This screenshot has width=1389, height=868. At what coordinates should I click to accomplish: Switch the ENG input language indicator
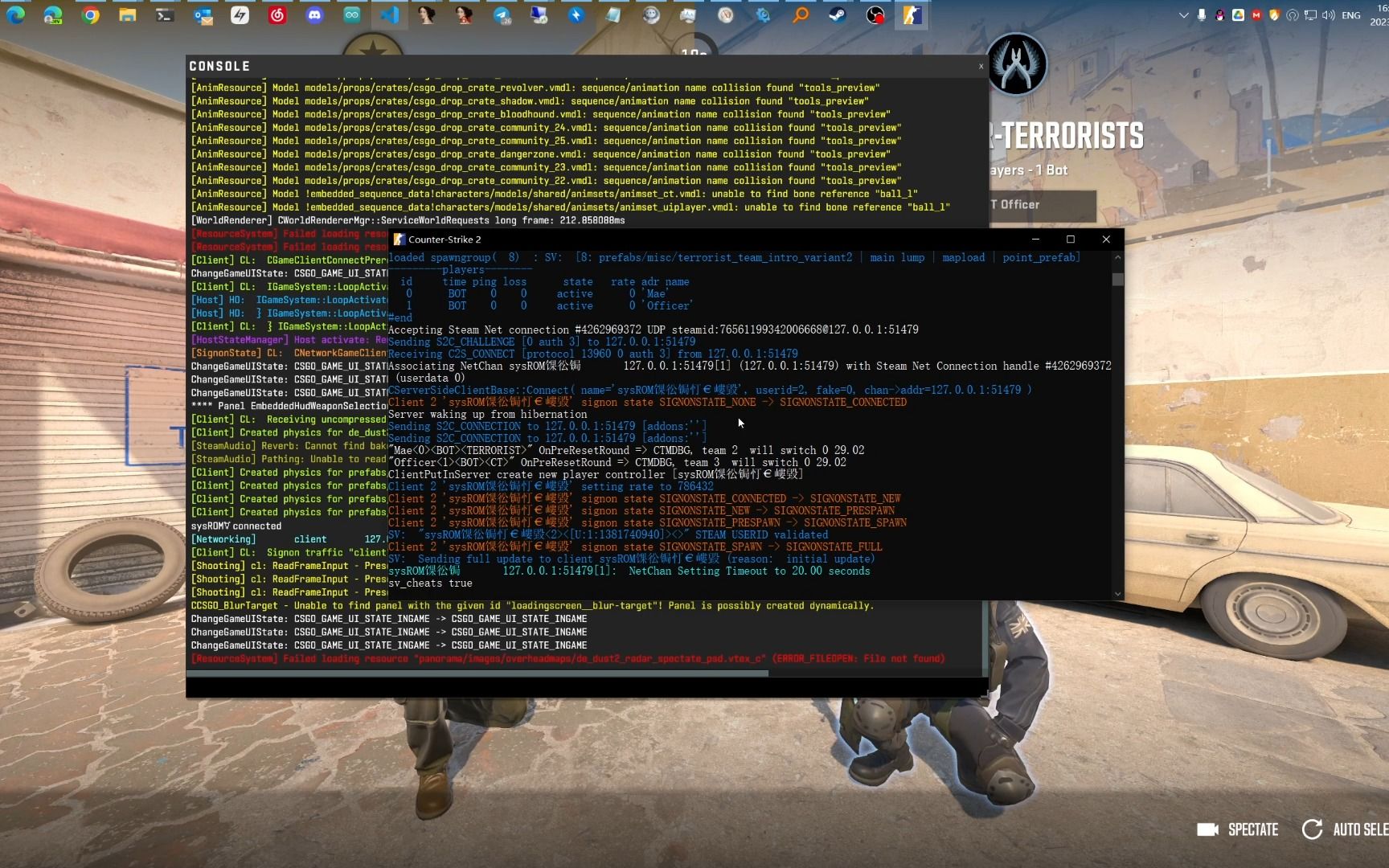[1351, 14]
